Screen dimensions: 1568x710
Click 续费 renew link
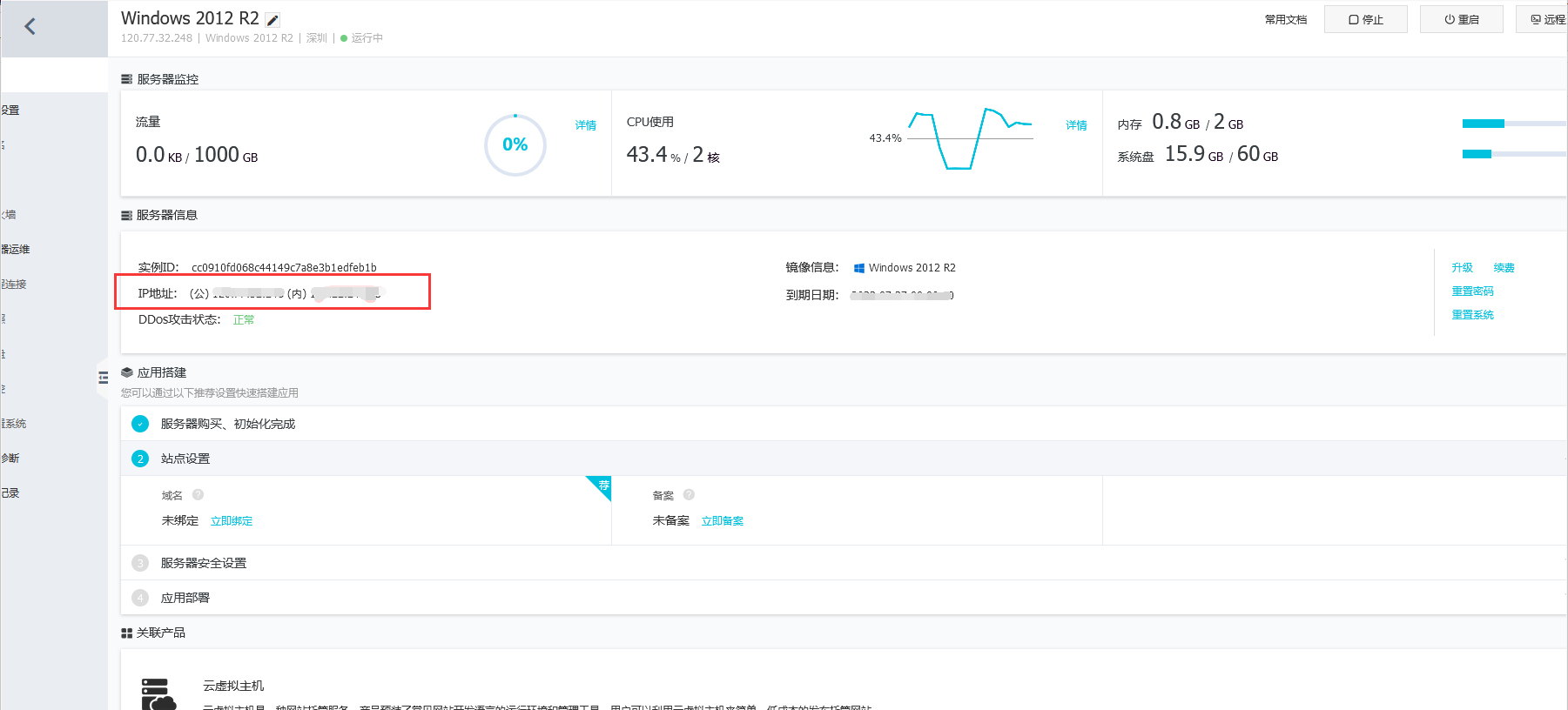pyautogui.click(x=1504, y=268)
